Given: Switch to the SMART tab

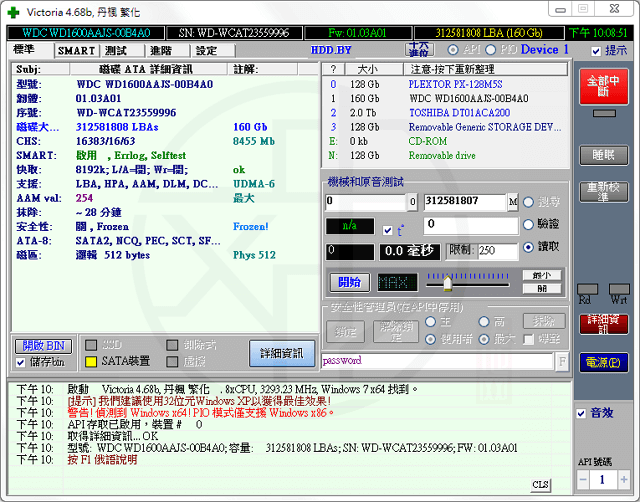Looking at the screenshot, I should 76,51.
